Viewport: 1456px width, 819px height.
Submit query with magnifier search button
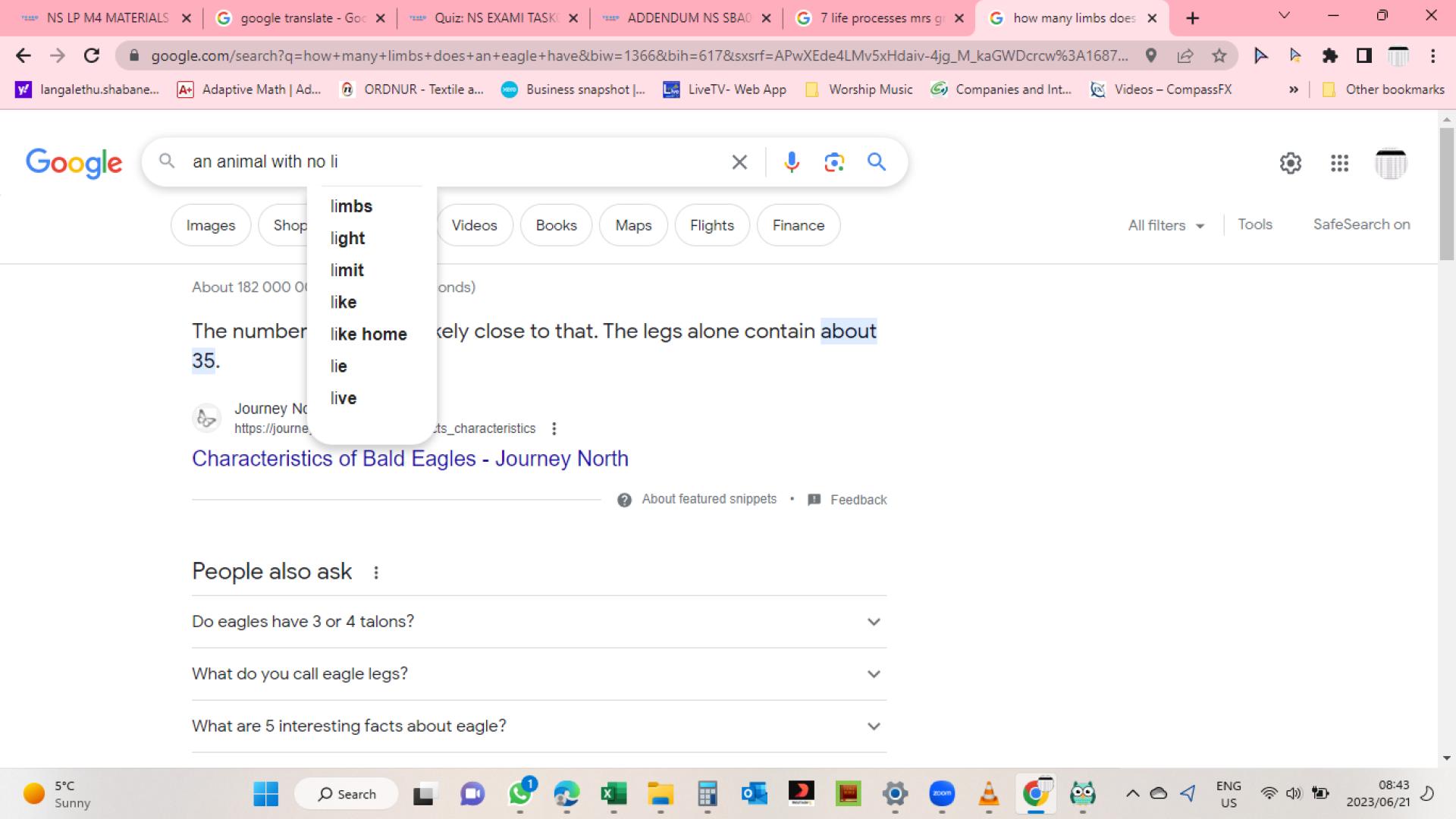(x=877, y=162)
